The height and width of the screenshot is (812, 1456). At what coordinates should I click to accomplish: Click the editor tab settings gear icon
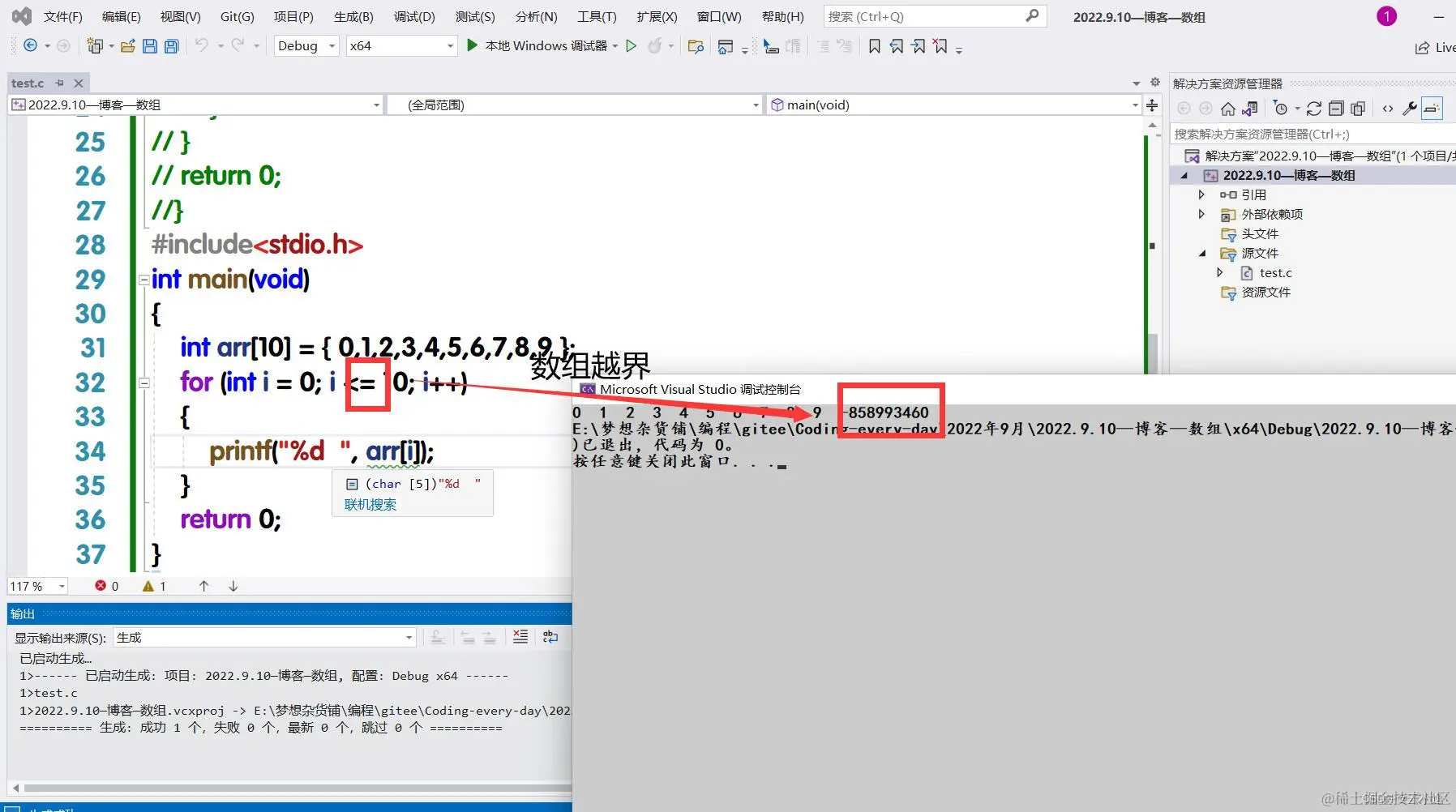[x=1155, y=82]
